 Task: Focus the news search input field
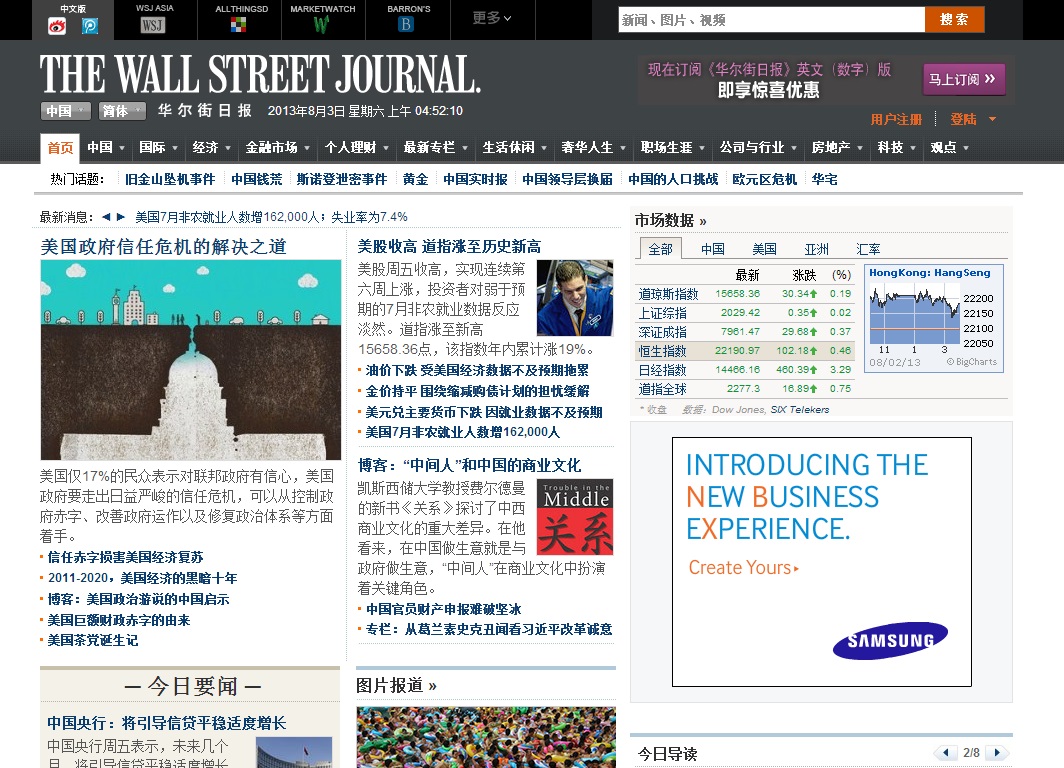click(x=772, y=20)
